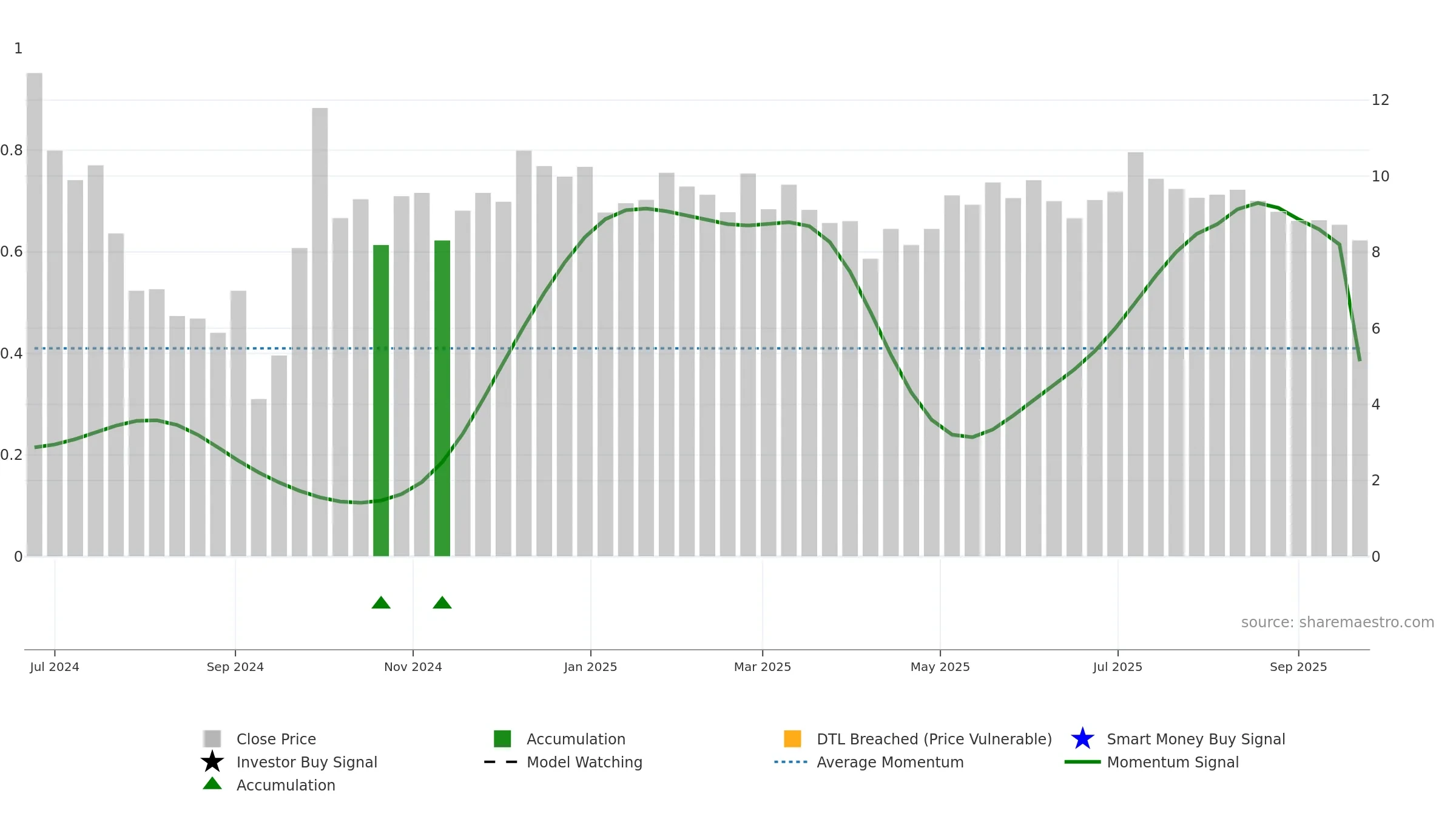Click the Jan 2025 axis label
The height and width of the screenshot is (819, 1456).
(x=590, y=667)
